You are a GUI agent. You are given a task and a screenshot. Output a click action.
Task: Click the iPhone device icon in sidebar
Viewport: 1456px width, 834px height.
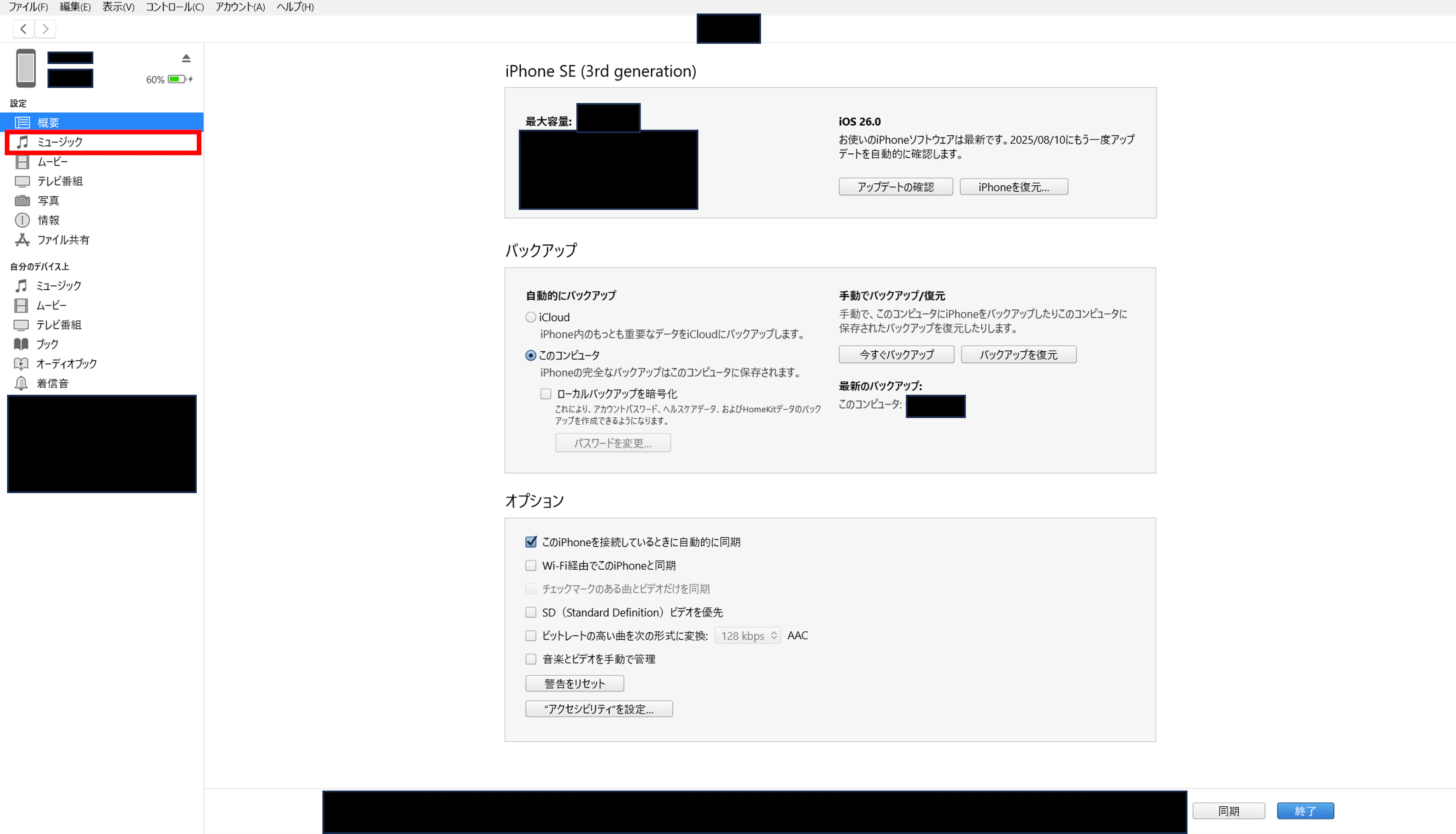pyautogui.click(x=26, y=68)
